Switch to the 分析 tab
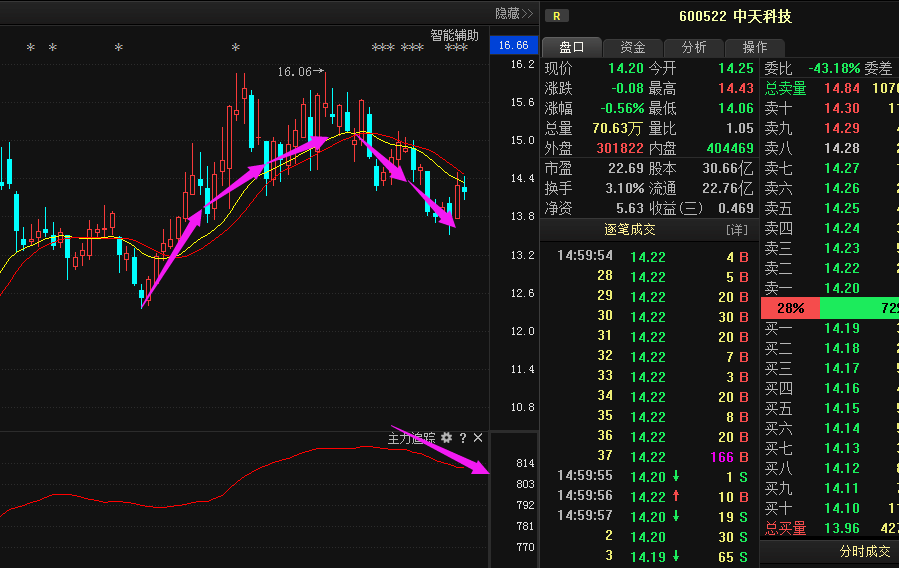The image size is (899, 568). (x=694, y=47)
